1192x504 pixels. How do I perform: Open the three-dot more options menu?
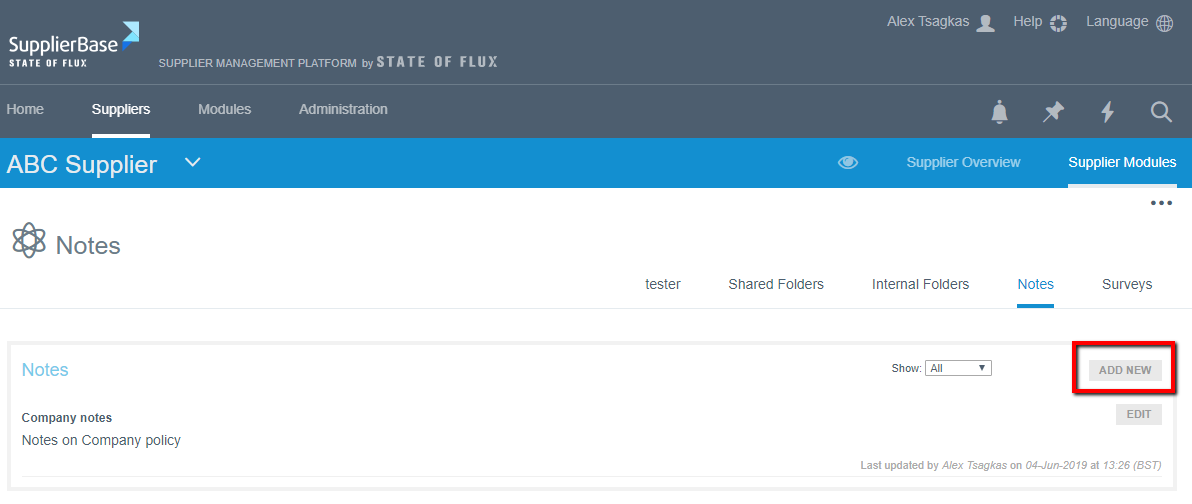1160,203
